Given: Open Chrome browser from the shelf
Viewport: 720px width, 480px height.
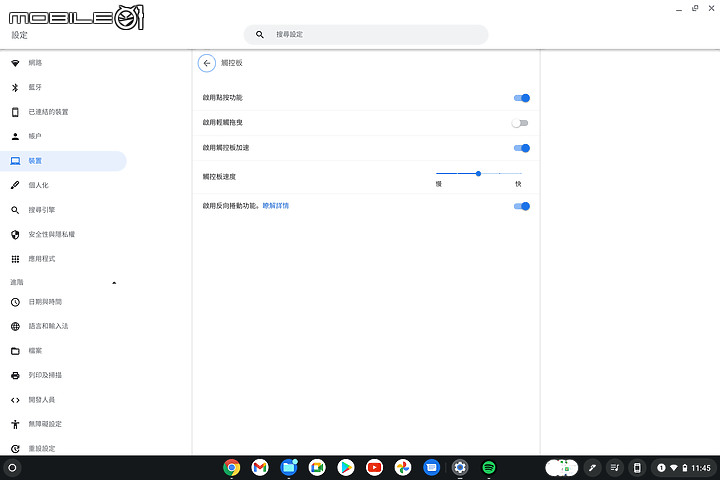Looking at the screenshot, I should coord(231,468).
